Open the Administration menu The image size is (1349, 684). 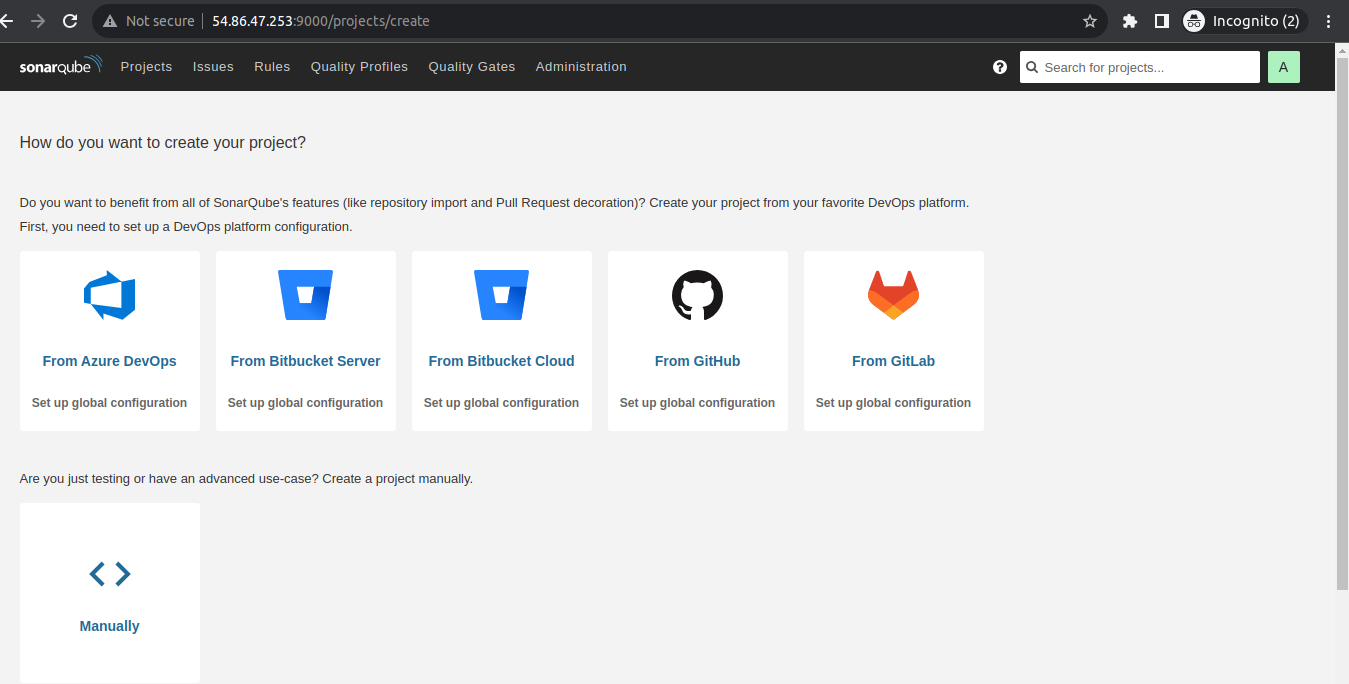581,67
